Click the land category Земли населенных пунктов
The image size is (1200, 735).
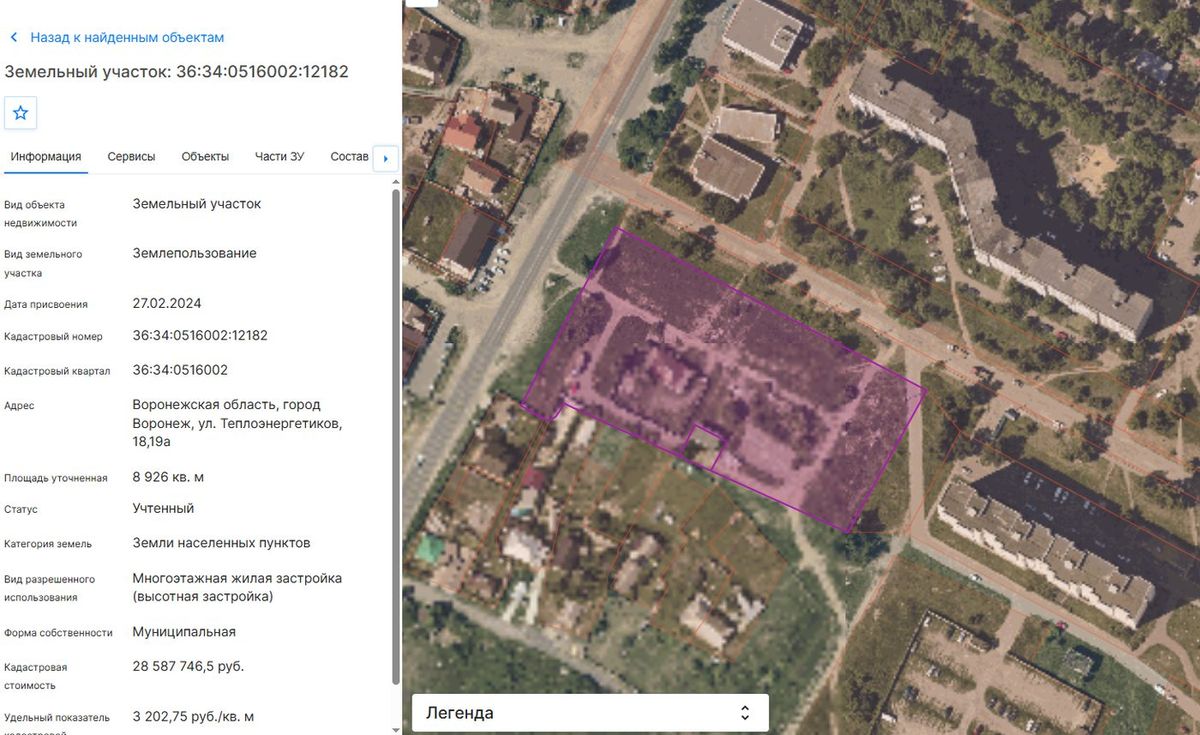coord(221,543)
